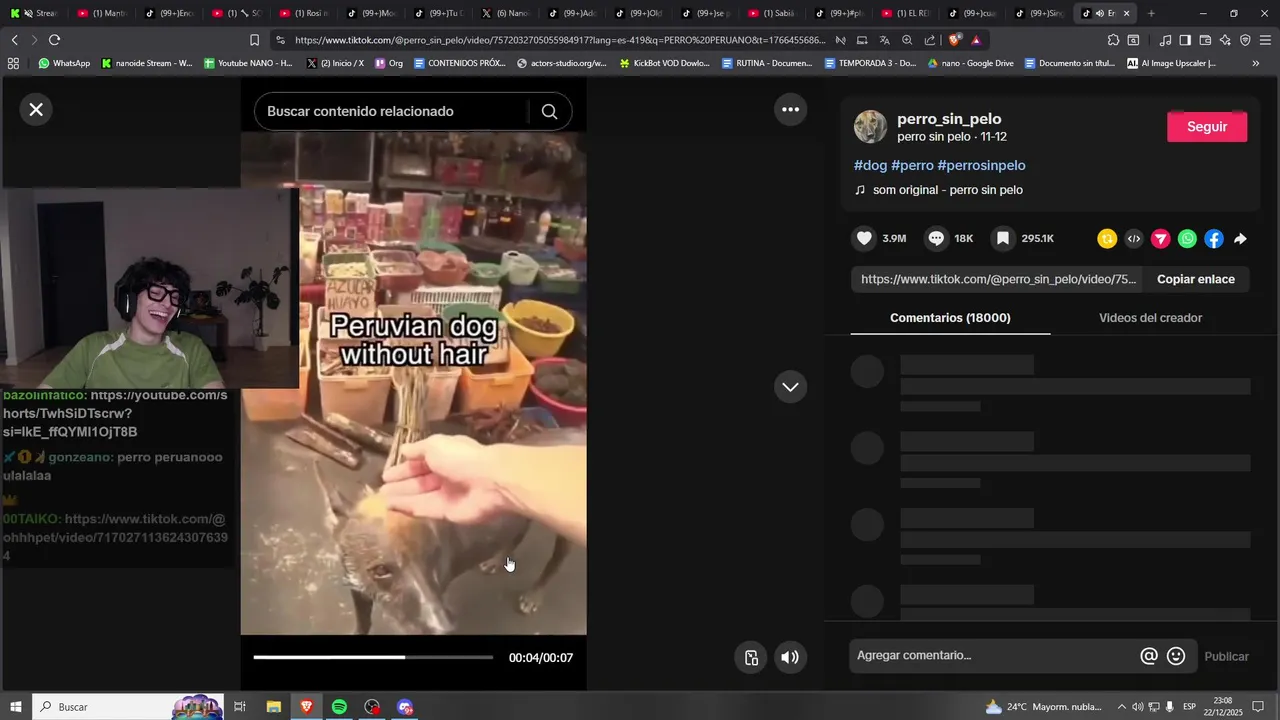Screen dimensions: 1280x720
Task: Like the video with heart icon
Action: coord(865,238)
